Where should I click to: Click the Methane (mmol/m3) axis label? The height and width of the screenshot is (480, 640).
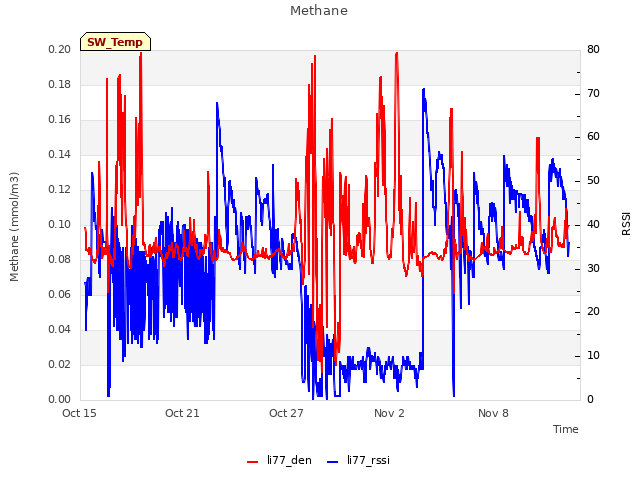[14, 227]
